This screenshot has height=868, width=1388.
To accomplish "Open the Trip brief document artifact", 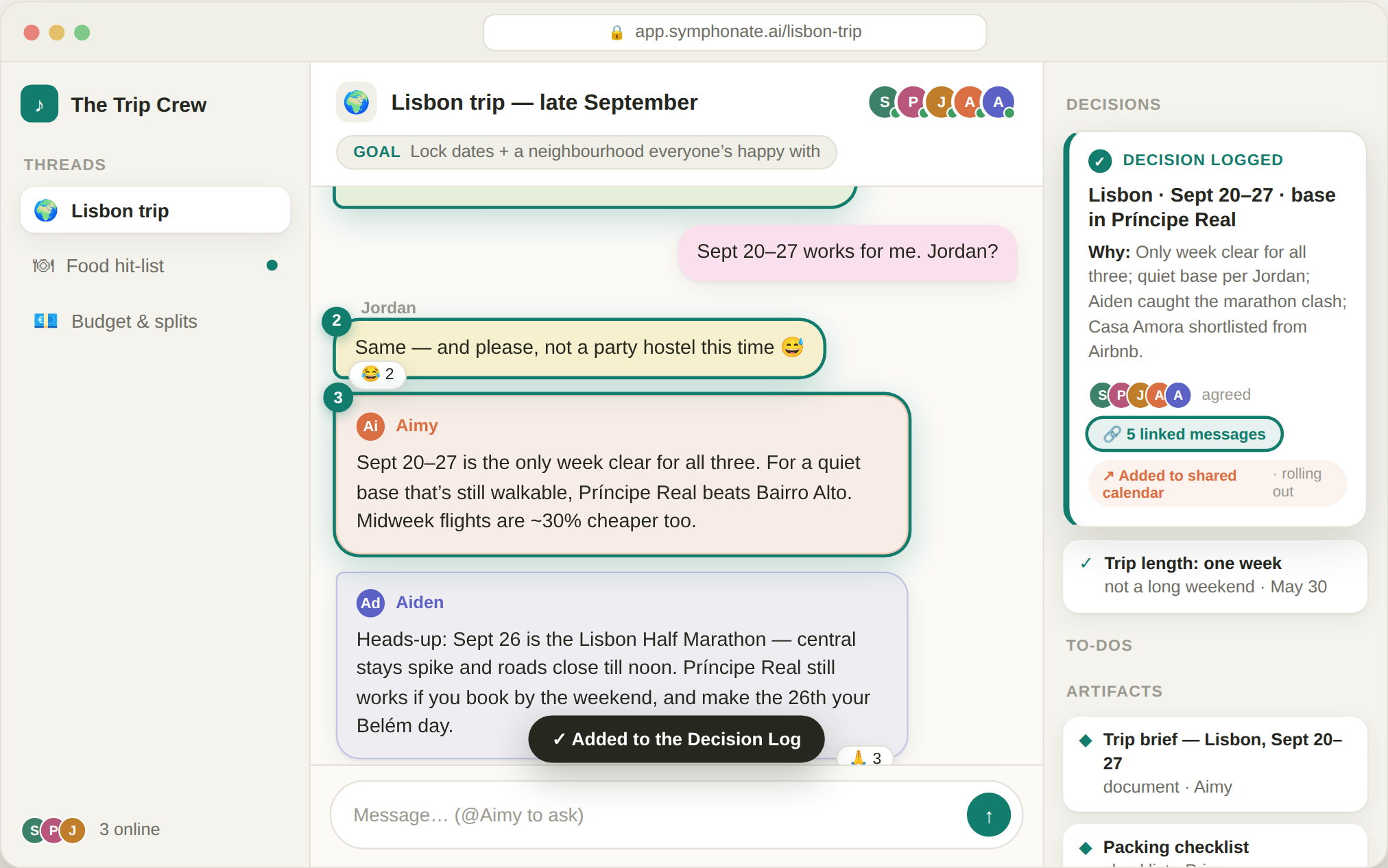I will [1214, 764].
